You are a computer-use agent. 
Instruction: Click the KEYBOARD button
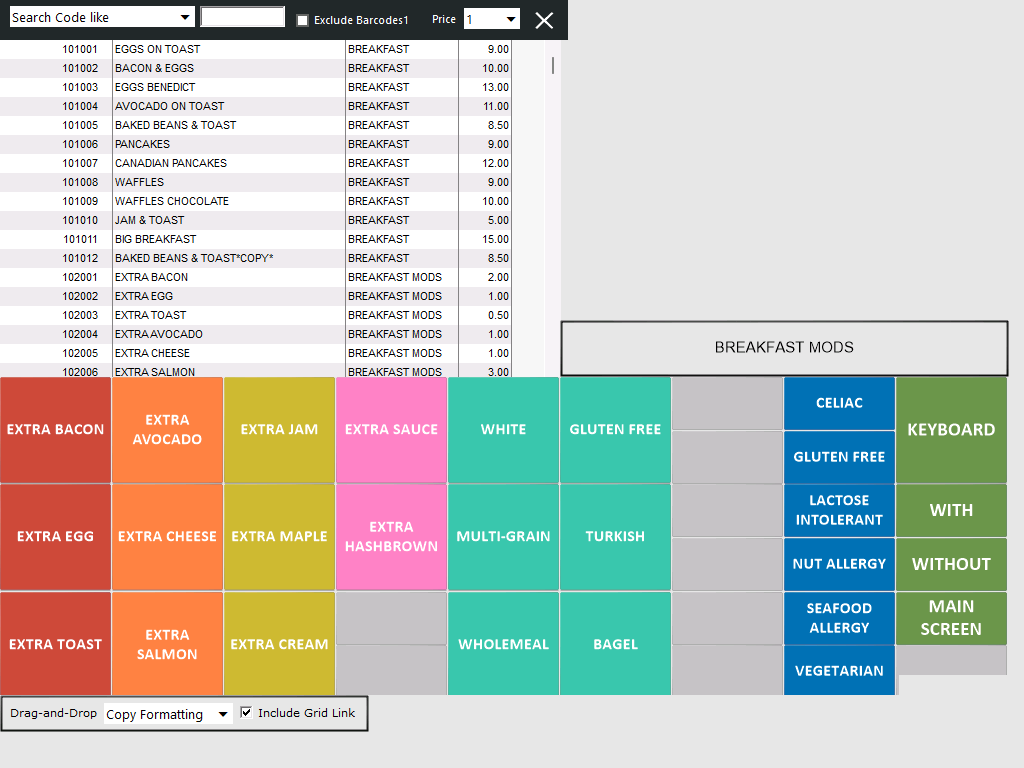click(951, 430)
